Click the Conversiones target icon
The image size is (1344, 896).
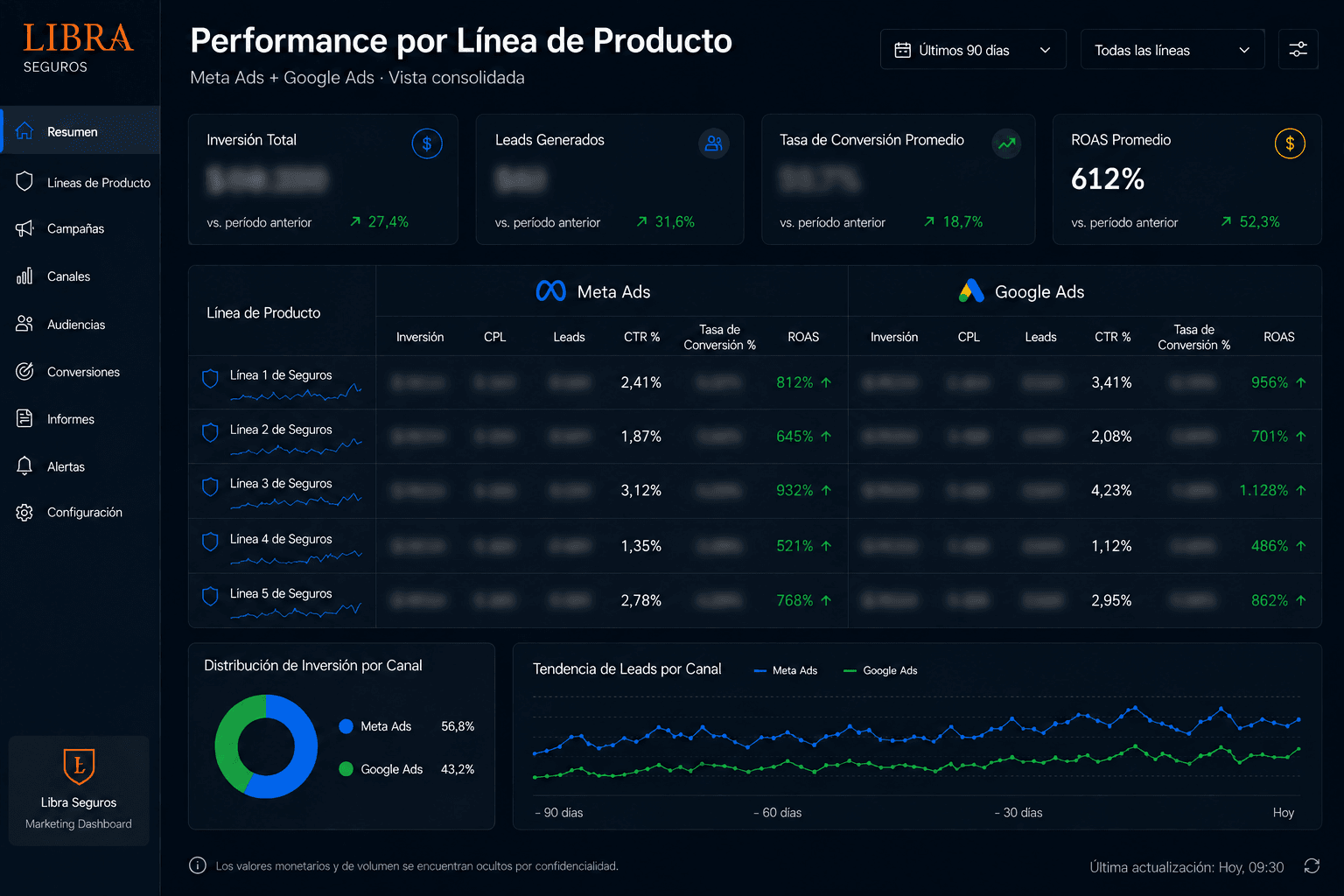(24, 371)
